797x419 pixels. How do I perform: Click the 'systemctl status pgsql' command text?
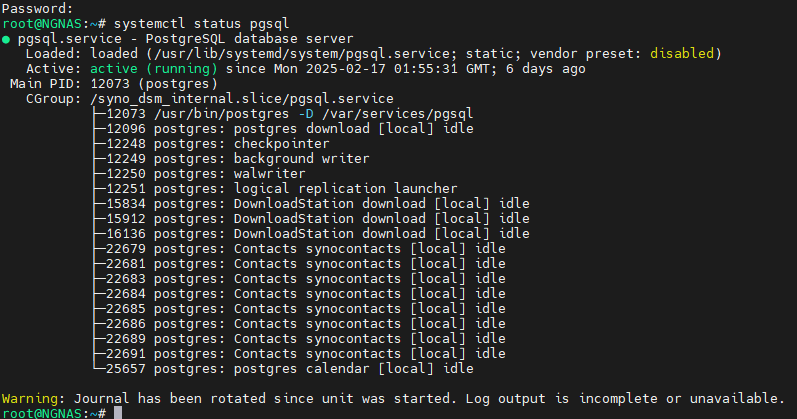click(201, 24)
